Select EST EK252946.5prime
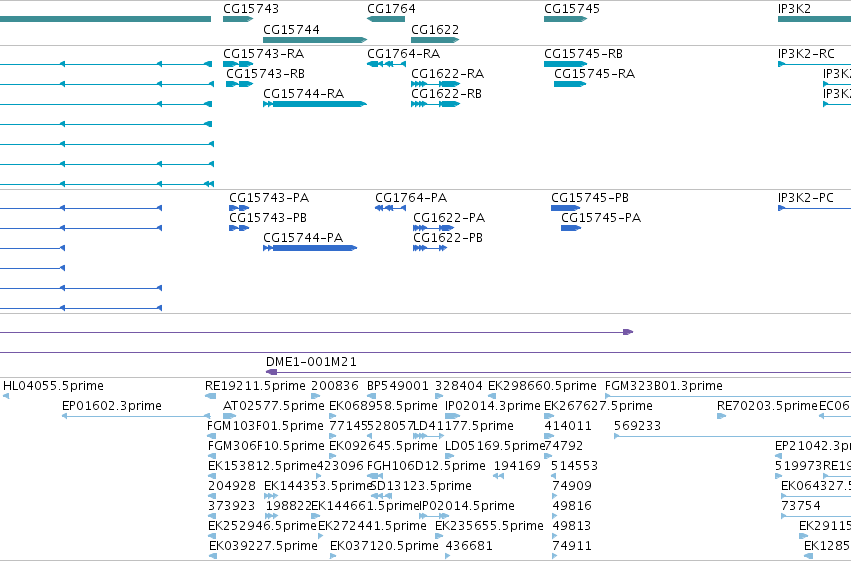This screenshot has height=561, width=851. pos(263,526)
